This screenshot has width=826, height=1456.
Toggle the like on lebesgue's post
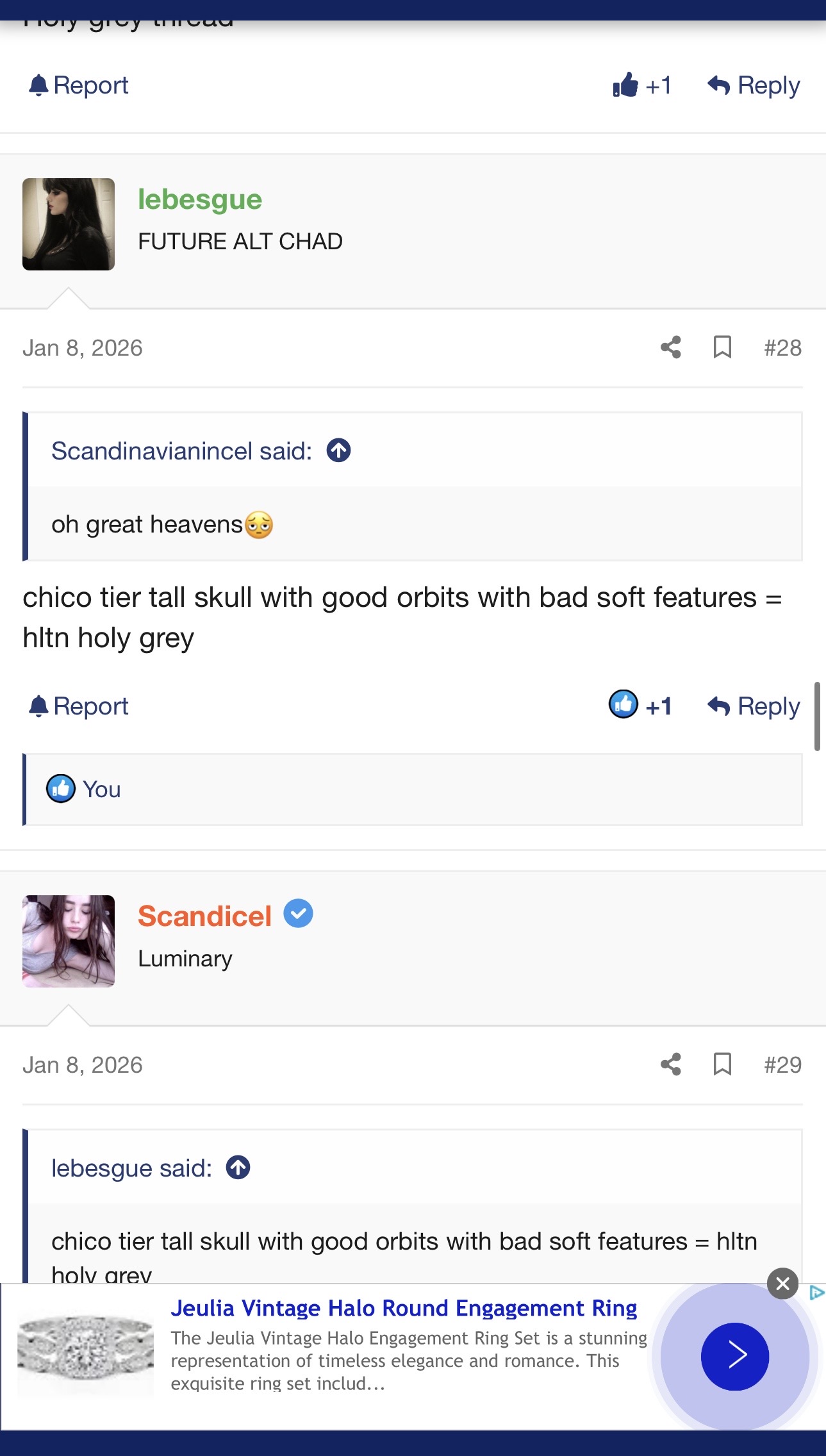(640, 706)
